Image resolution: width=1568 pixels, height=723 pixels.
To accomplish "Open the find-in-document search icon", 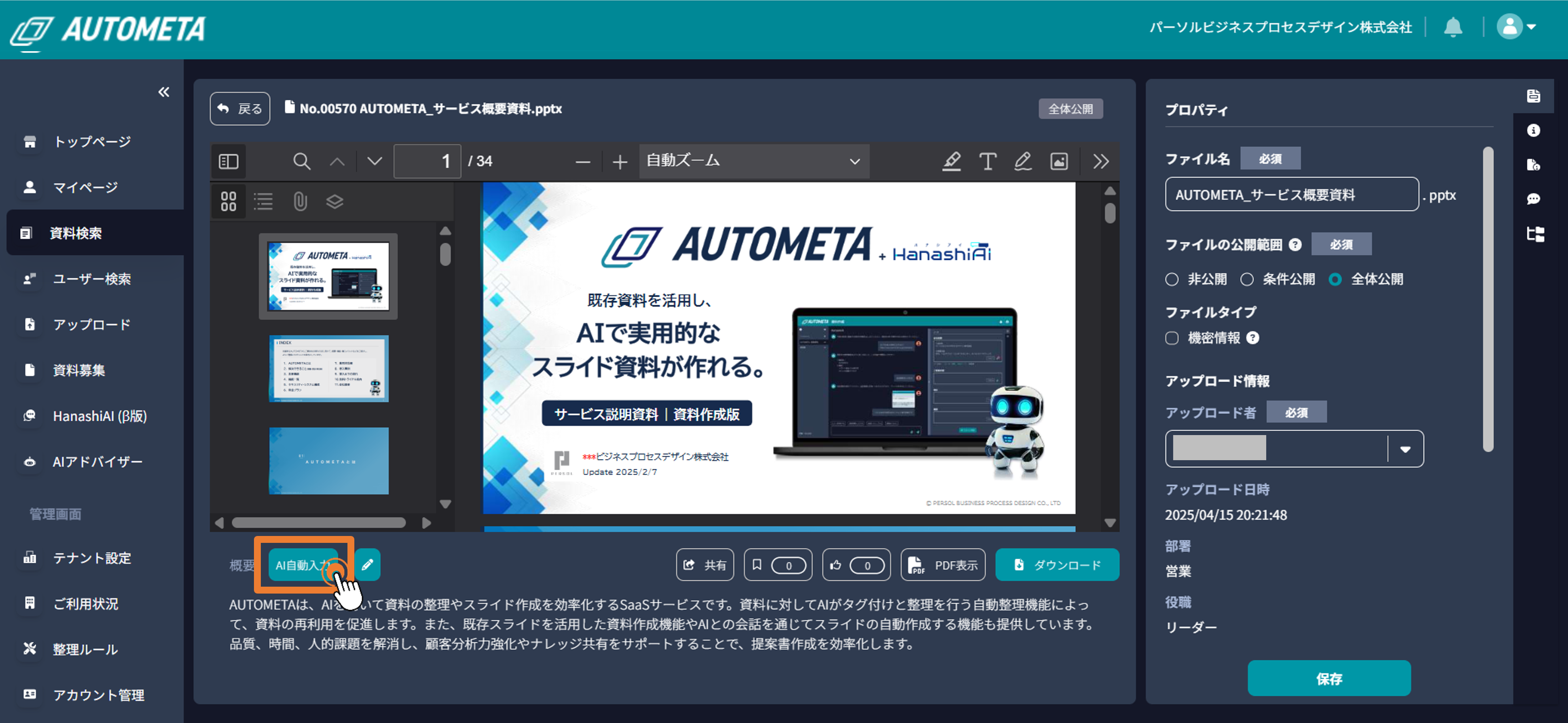I will click(301, 161).
